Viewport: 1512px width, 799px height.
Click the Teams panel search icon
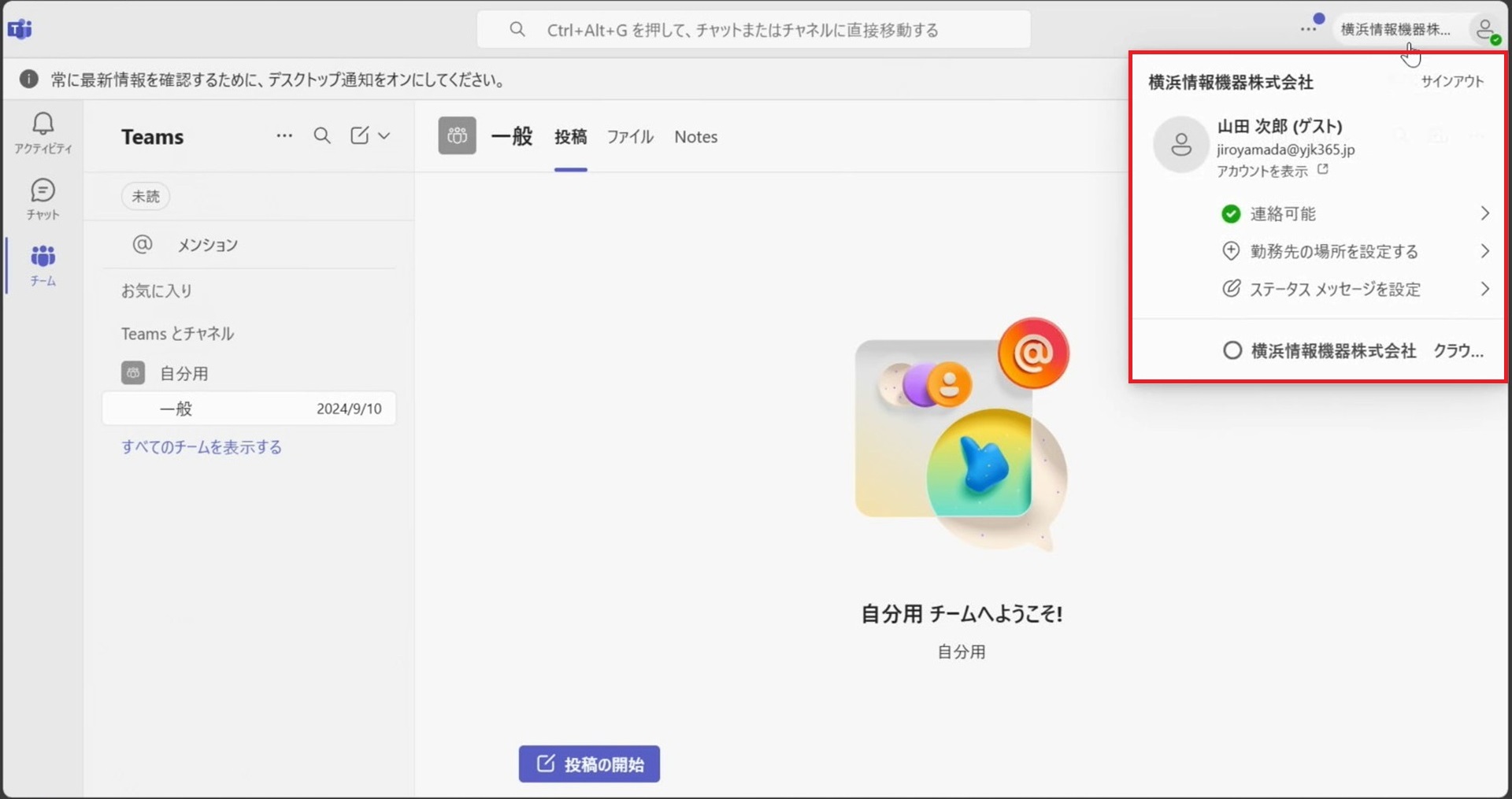(322, 135)
